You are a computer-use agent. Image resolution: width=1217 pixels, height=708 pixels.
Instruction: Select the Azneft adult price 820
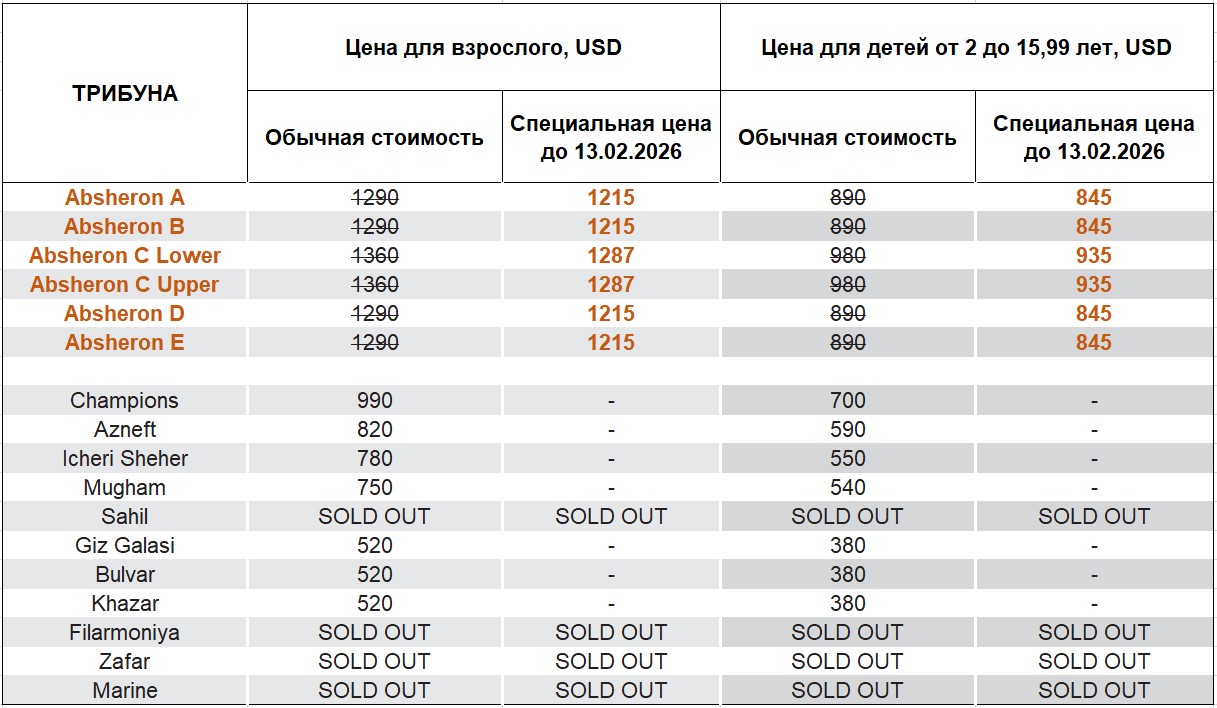click(374, 430)
